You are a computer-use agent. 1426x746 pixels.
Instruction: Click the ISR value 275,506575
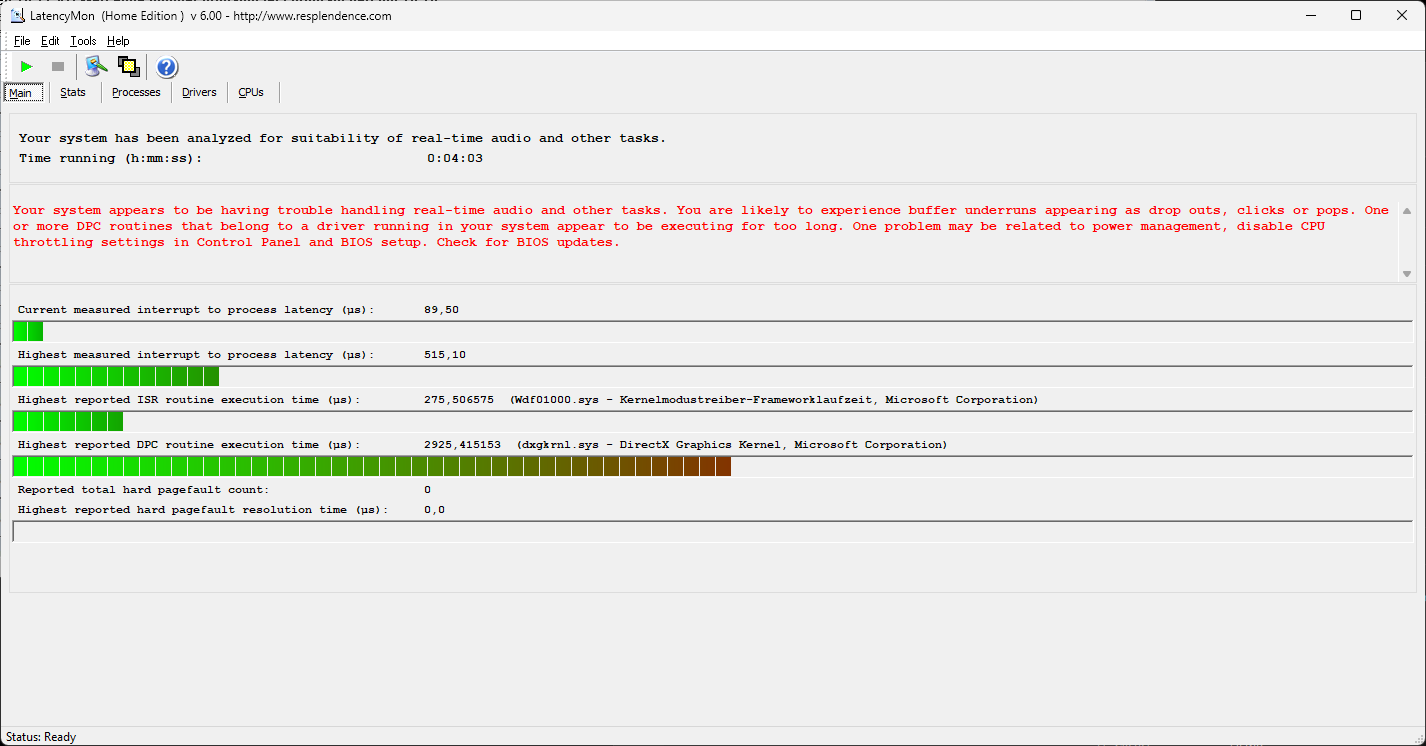pos(459,400)
